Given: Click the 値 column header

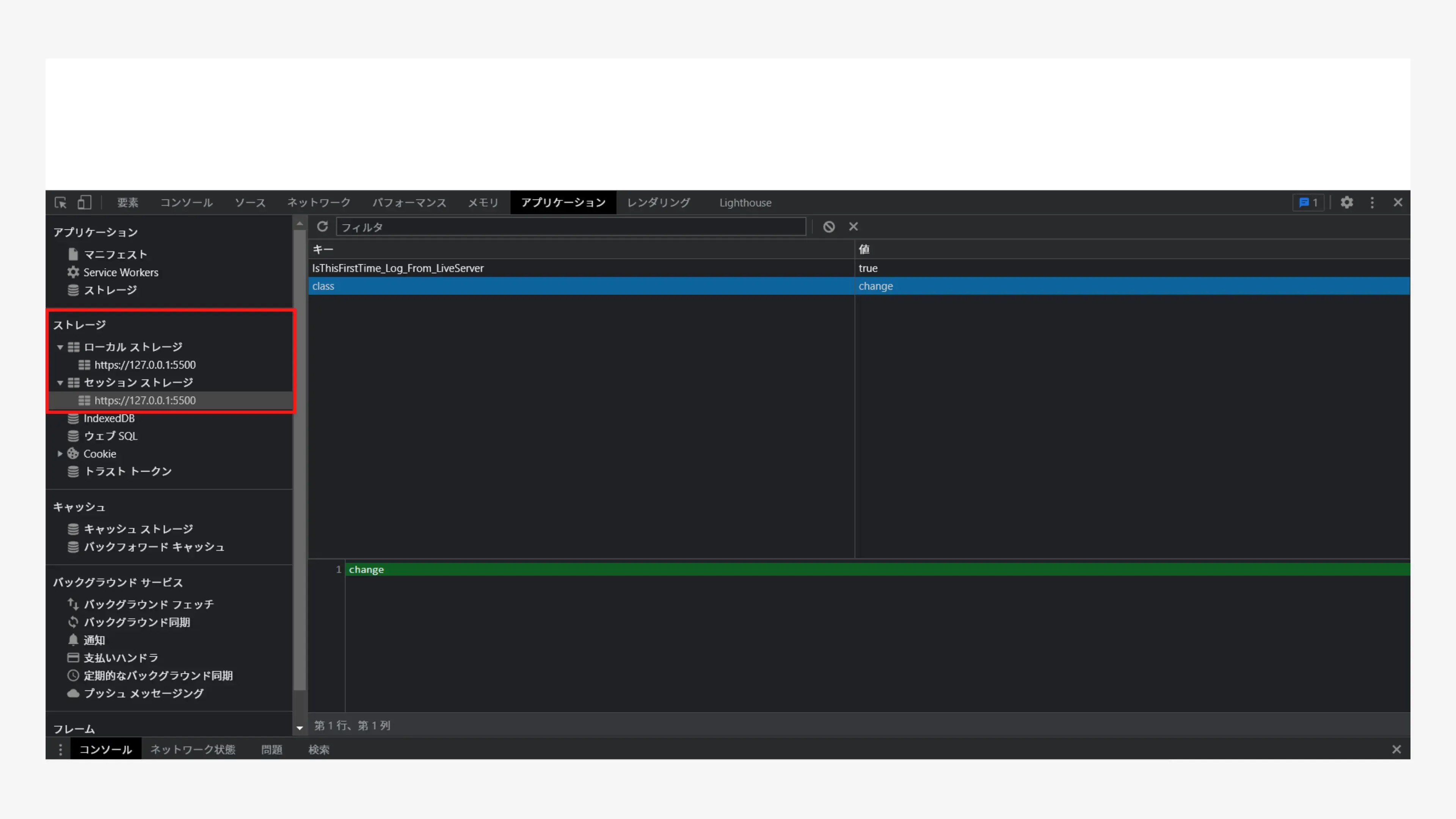Looking at the screenshot, I should point(1132,249).
